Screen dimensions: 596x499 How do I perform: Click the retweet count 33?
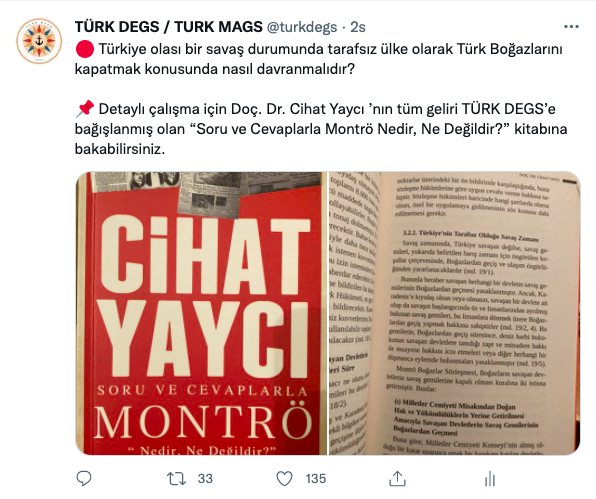click(205, 478)
